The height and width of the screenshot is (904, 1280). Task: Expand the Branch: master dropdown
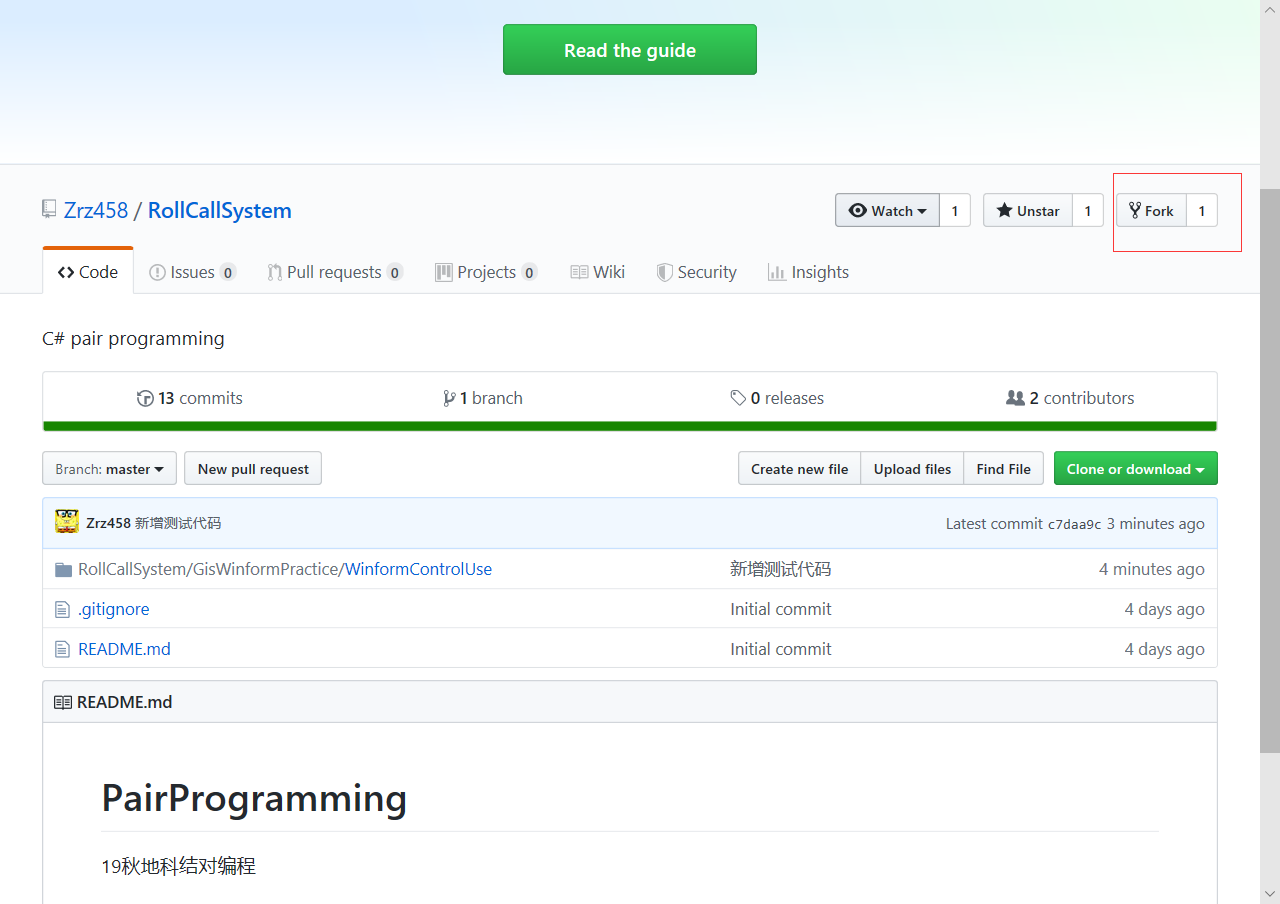click(x=109, y=469)
